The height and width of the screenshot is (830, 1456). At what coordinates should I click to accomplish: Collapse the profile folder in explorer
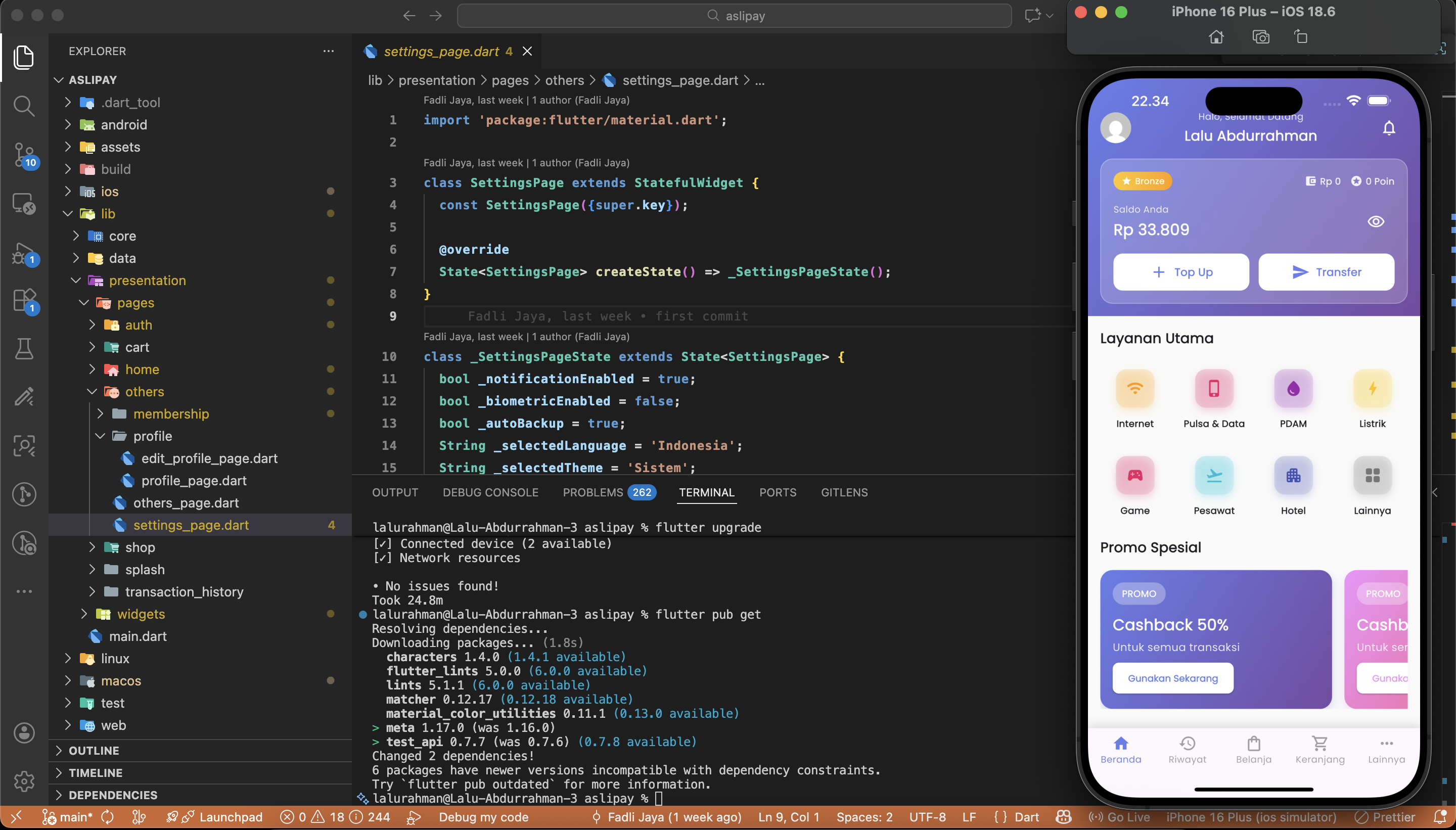coord(152,436)
